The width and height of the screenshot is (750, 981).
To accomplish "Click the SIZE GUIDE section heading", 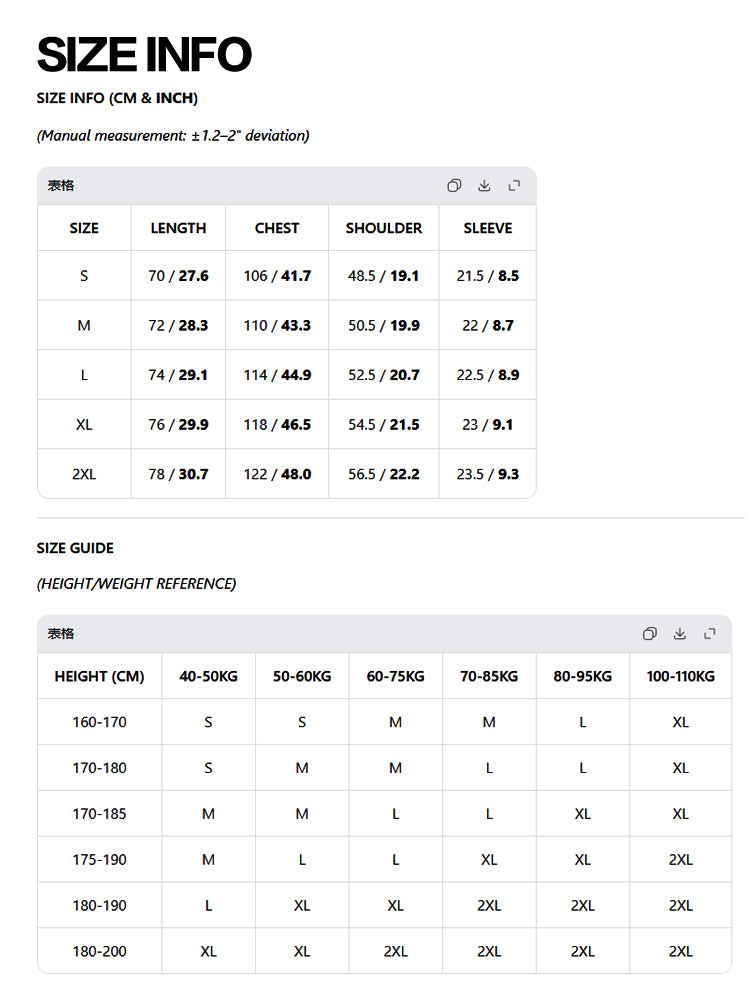I will [x=75, y=548].
